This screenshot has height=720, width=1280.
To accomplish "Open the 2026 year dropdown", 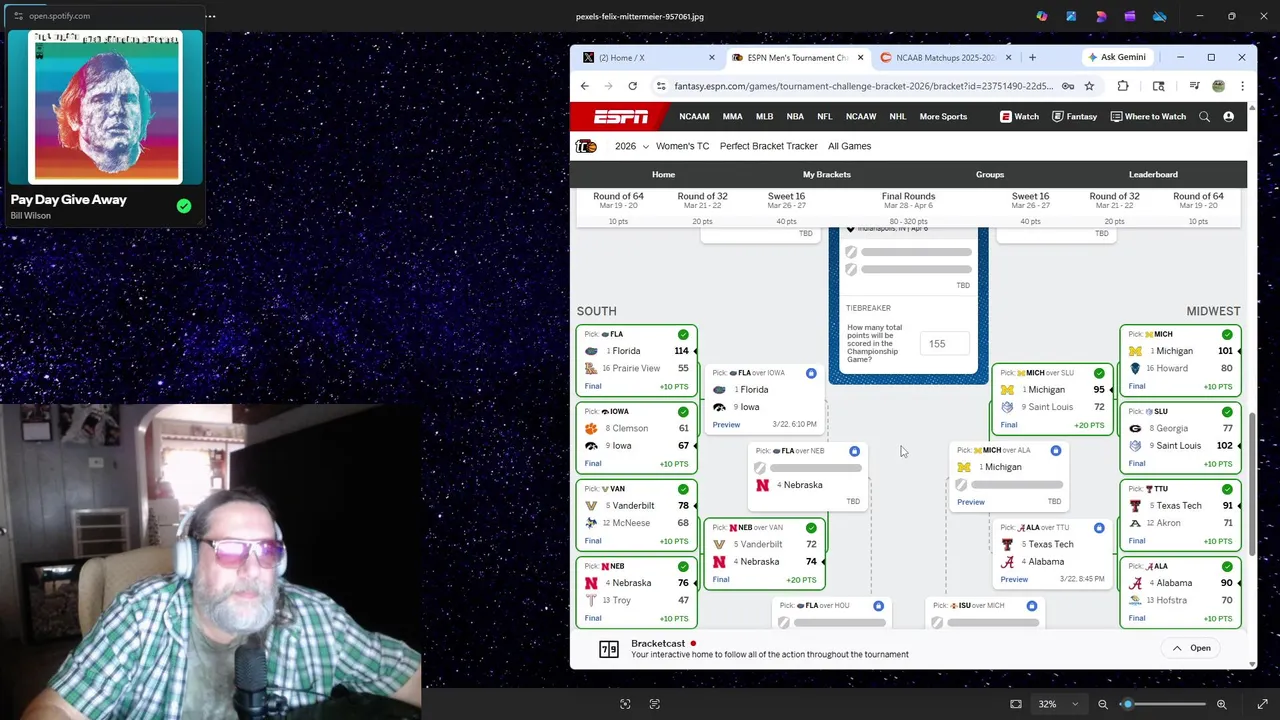I will click(631, 146).
